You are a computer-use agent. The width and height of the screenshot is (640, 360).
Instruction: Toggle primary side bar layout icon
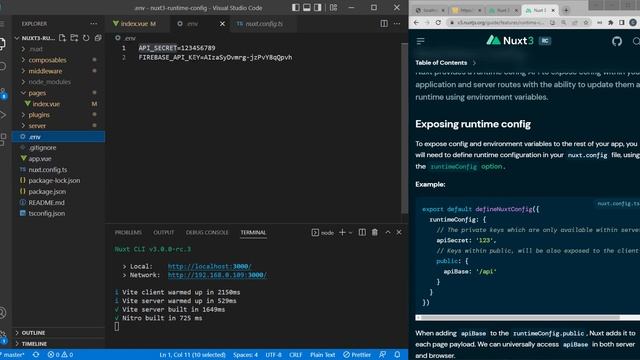pyautogui.click(x=296, y=7)
